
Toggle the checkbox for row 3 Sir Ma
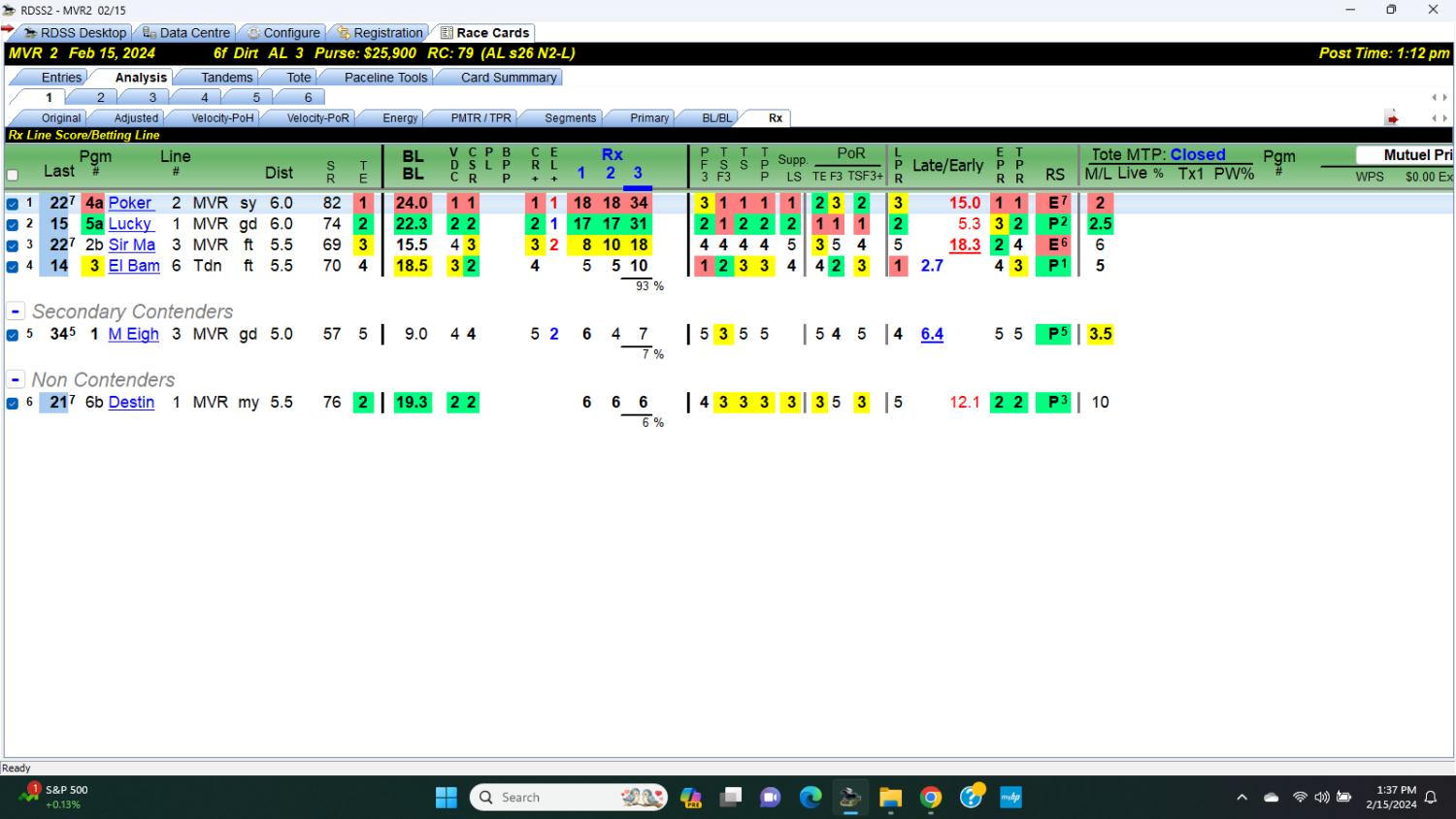pyautogui.click(x=13, y=246)
